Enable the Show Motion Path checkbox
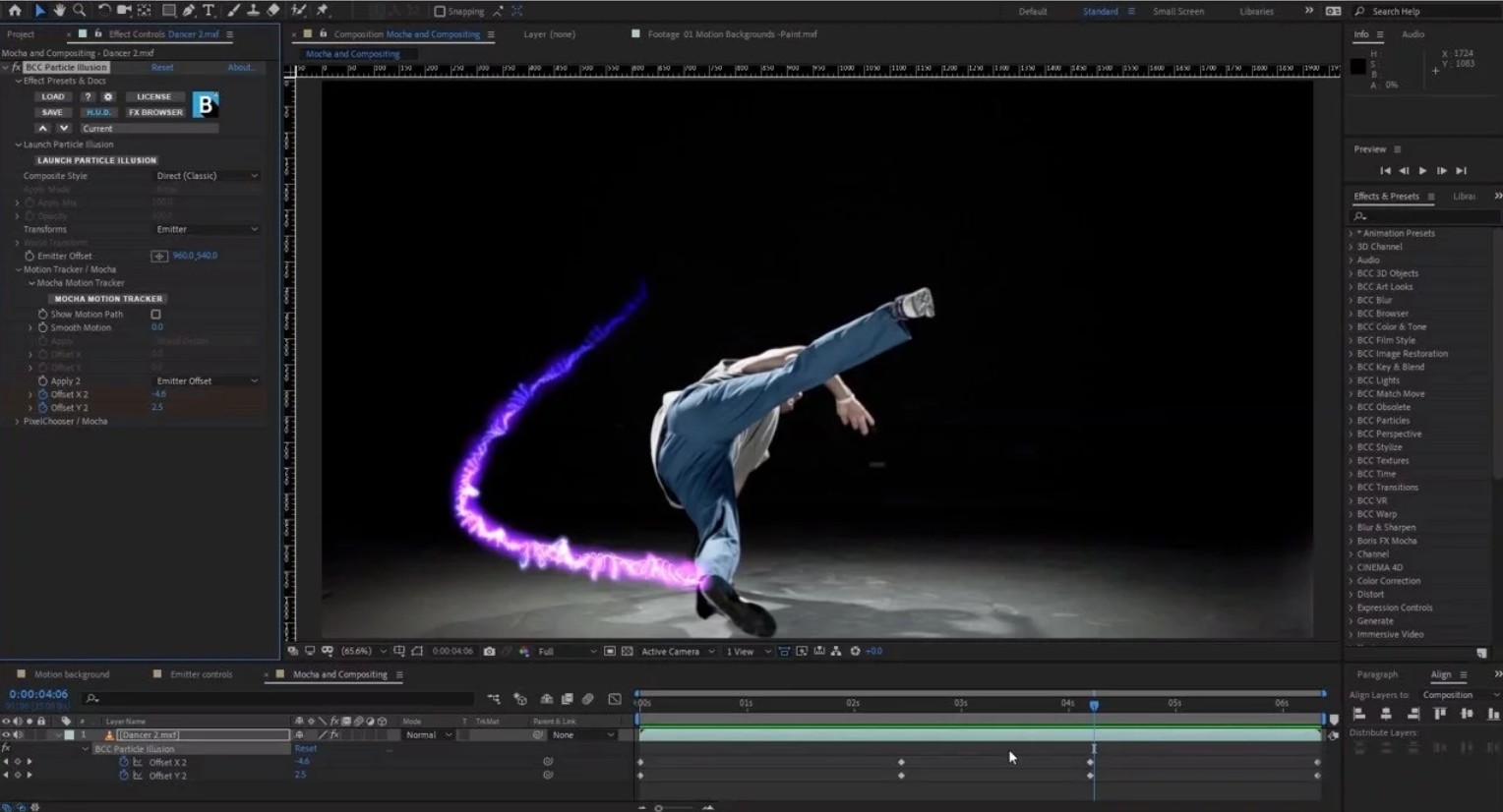The height and width of the screenshot is (812, 1503). (x=155, y=315)
